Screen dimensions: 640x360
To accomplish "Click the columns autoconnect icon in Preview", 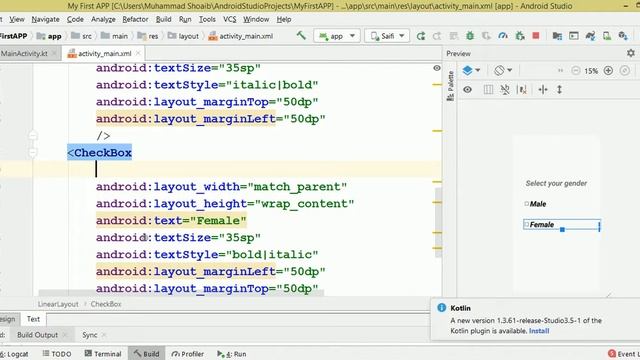I will tap(488, 89).
